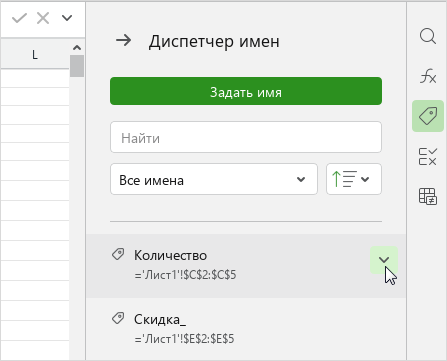This screenshot has height=361, width=447.
Task: Open the search sidebar icon
Action: point(428,36)
